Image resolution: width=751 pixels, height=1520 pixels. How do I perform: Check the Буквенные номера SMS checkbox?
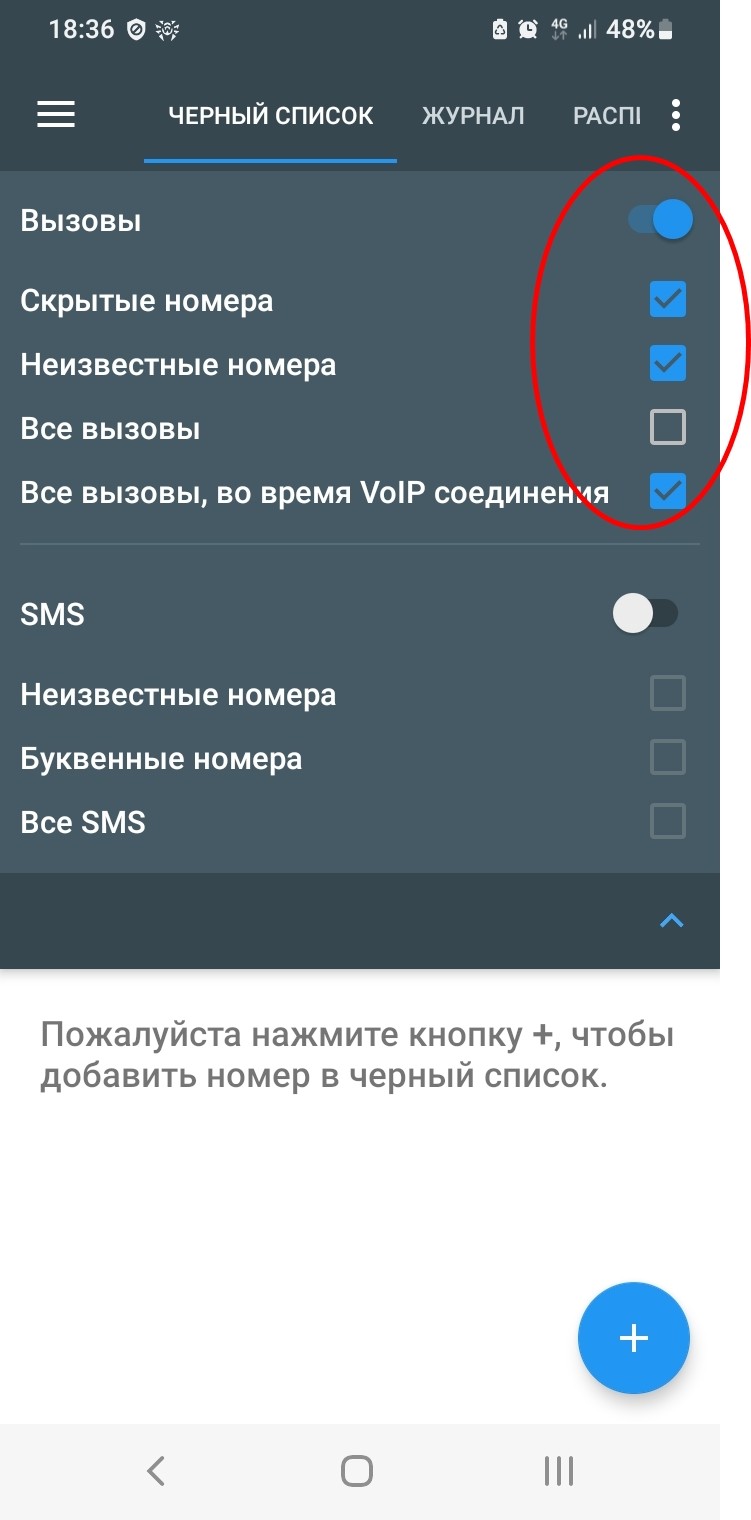[668, 758]
